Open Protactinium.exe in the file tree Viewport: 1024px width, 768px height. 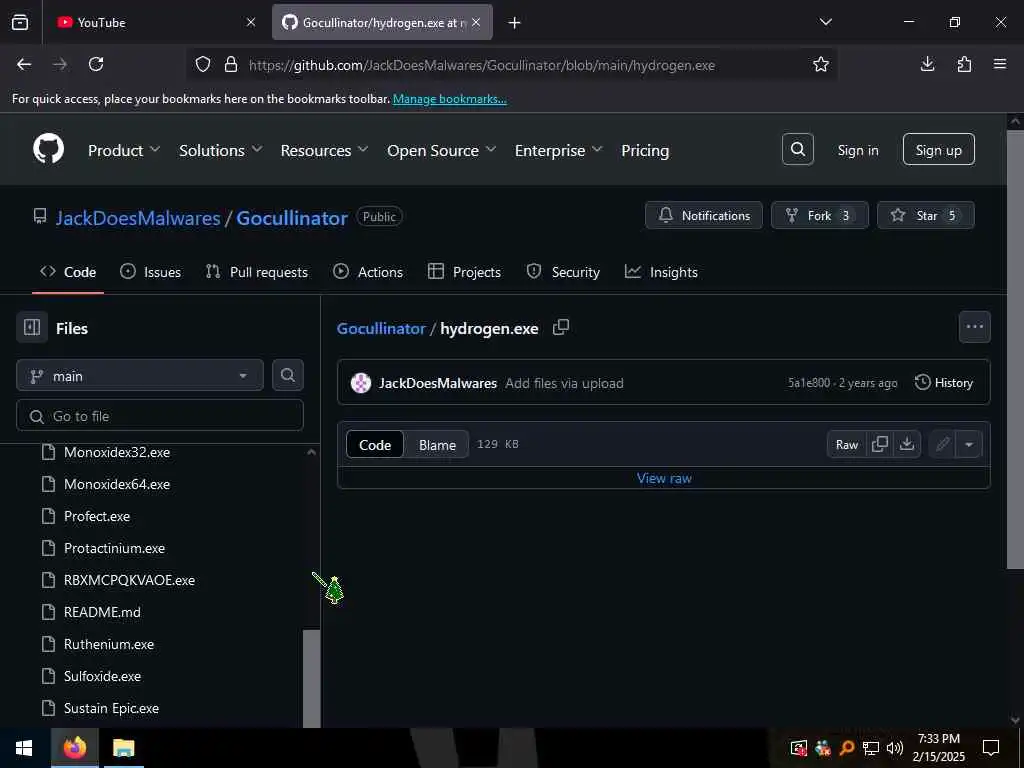(114, 548)
